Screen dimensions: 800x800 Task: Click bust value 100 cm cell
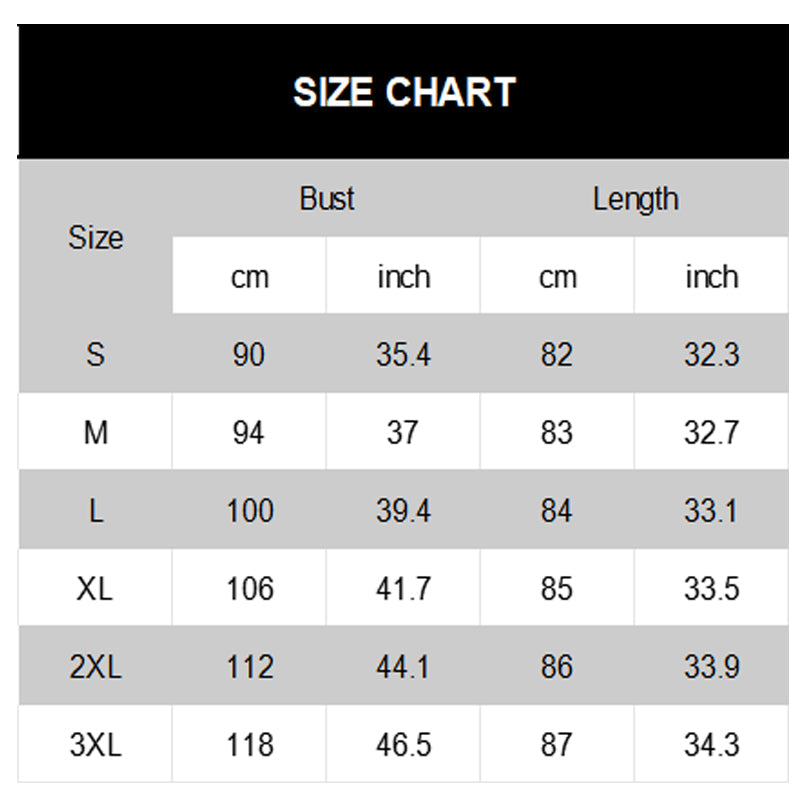[249, 510]
